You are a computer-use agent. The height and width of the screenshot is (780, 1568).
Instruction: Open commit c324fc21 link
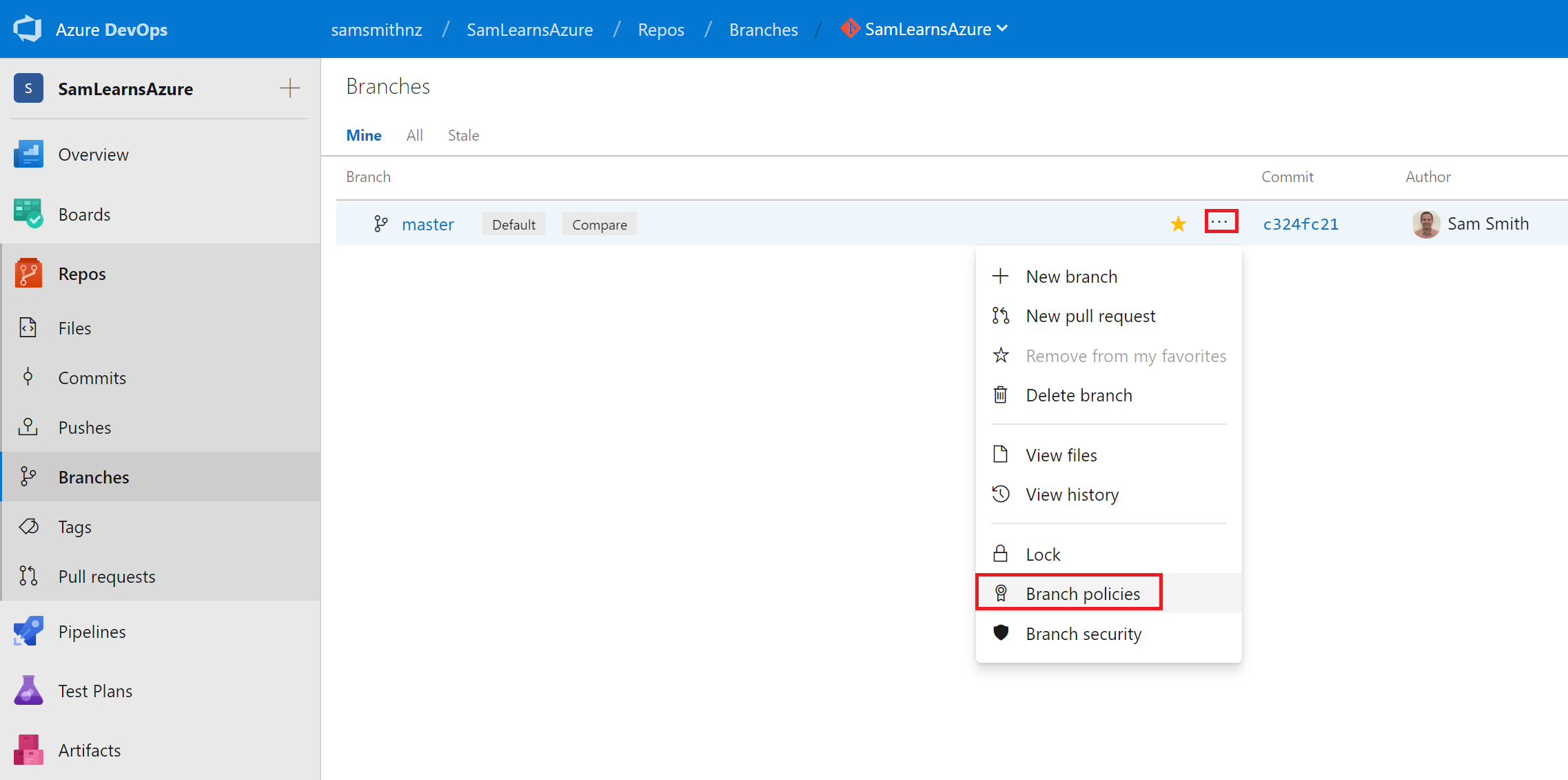point(1300,224)
